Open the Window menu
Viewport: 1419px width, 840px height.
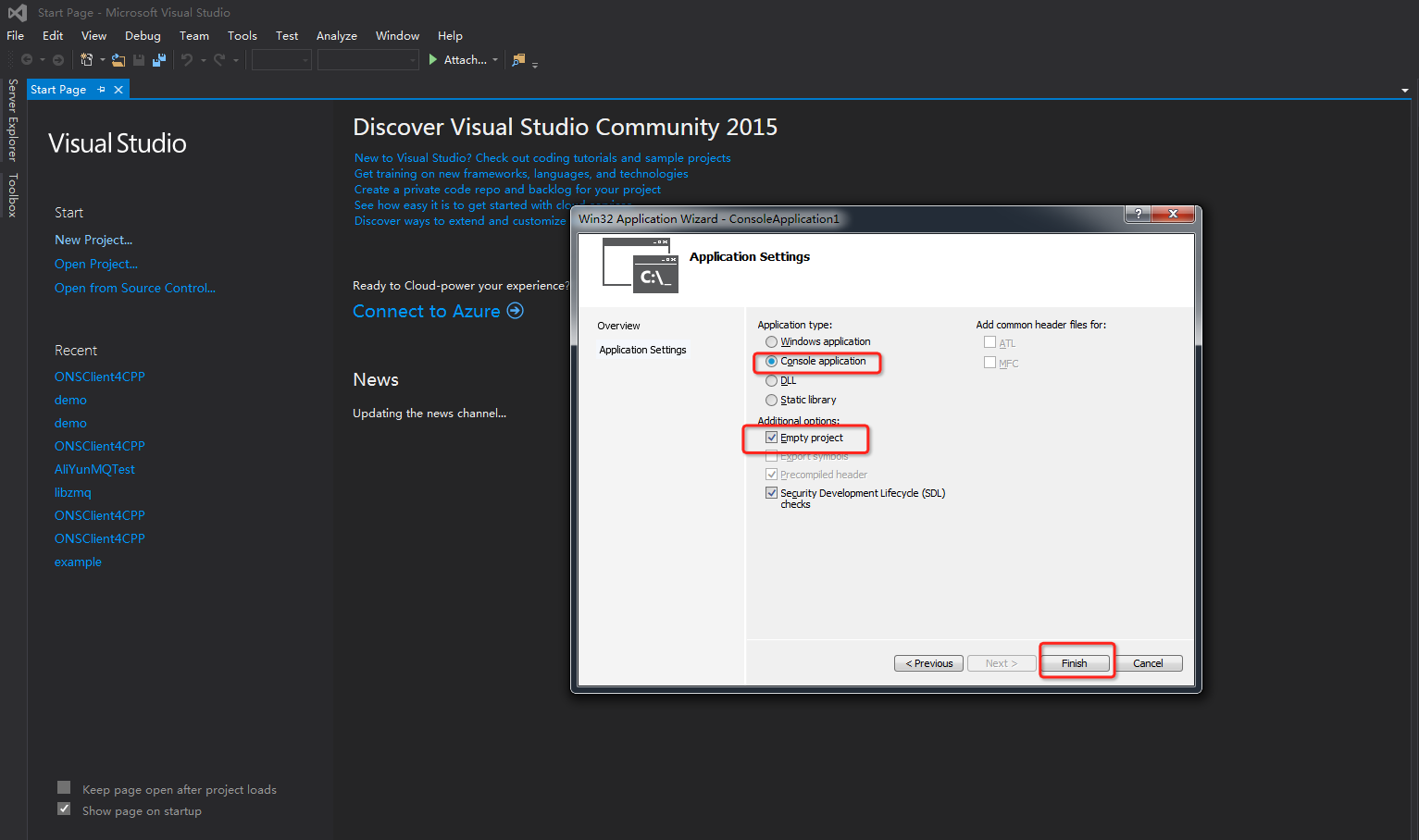(397, 36)
